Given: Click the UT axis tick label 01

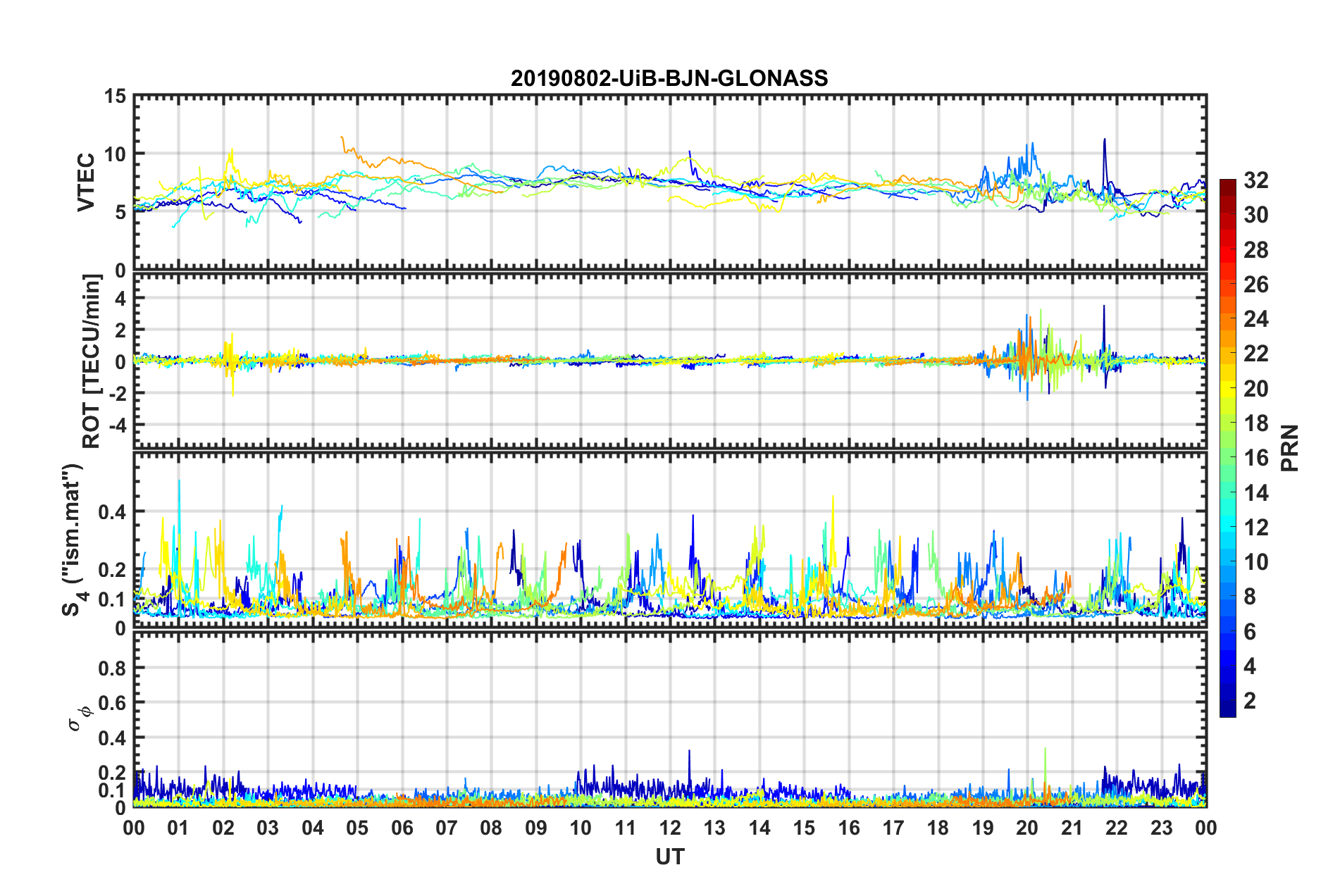Looking at the screenshot, I should 178,828.
